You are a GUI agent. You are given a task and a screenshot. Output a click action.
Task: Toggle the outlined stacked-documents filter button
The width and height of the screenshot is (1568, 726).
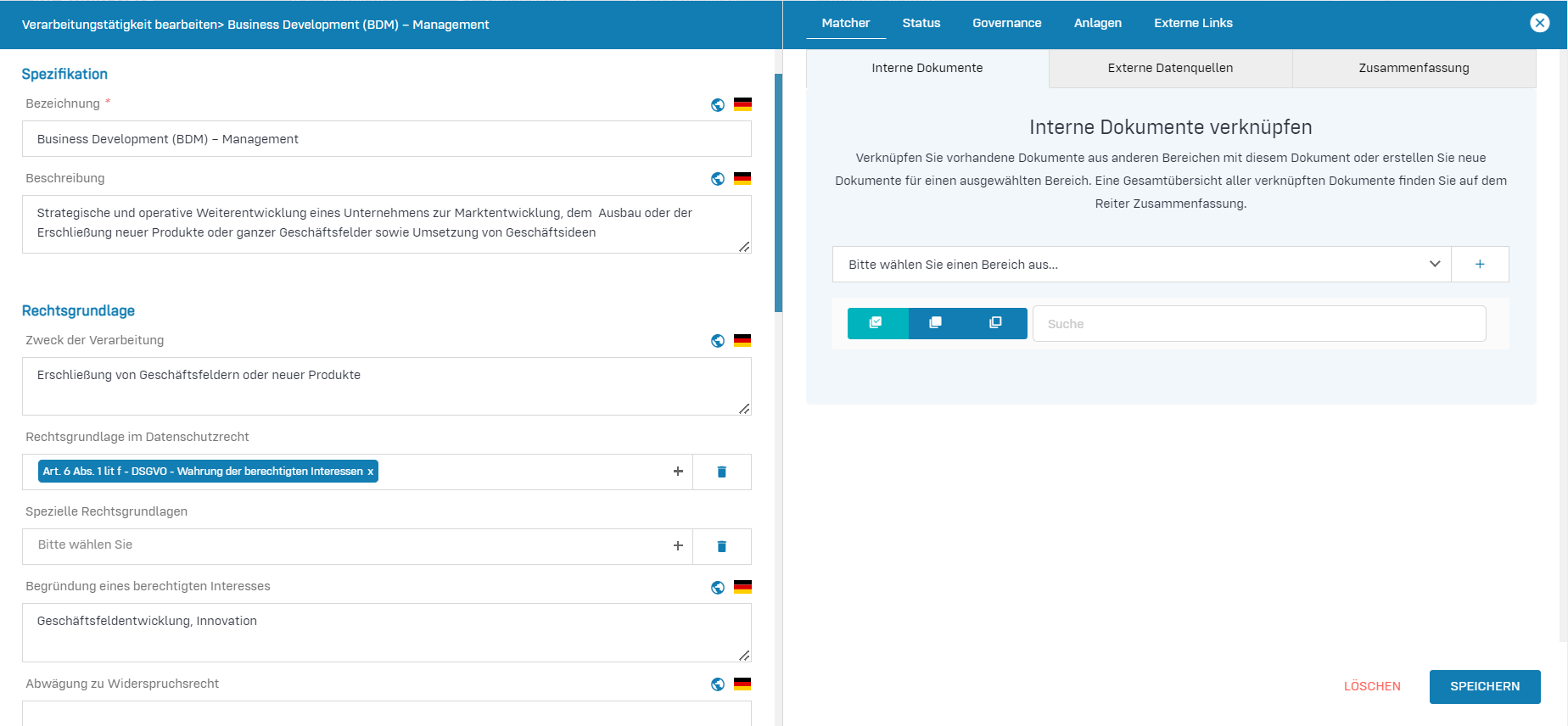tap(996, 323)
